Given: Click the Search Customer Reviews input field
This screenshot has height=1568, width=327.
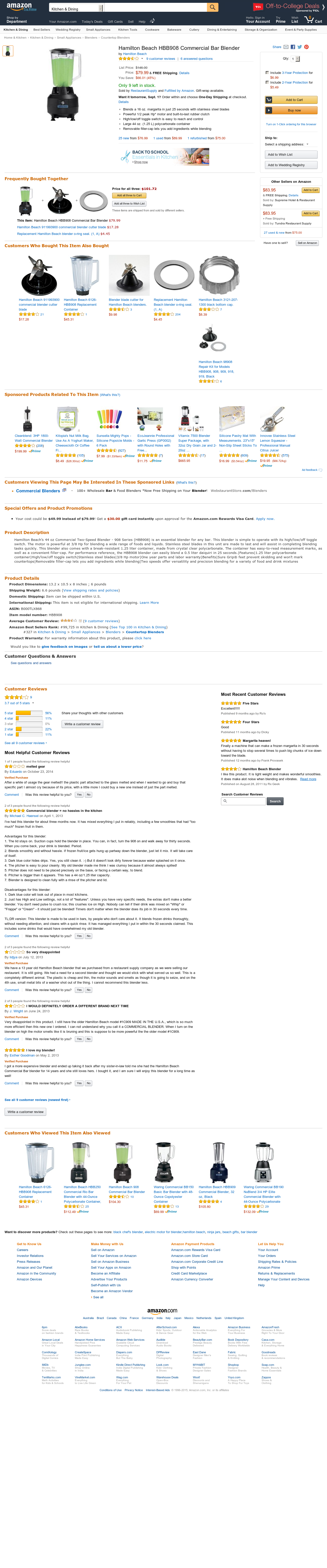Looking at the screenshot, I should pyautogui.click(x=244, y=801).
